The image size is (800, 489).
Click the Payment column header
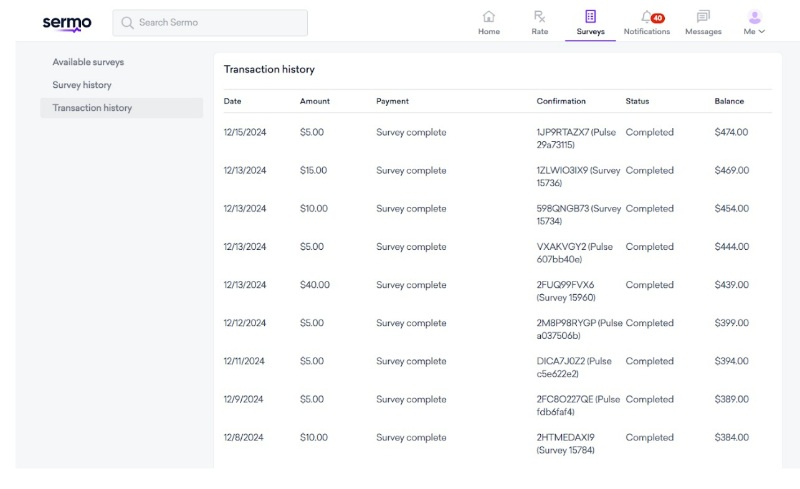[392, 101]
